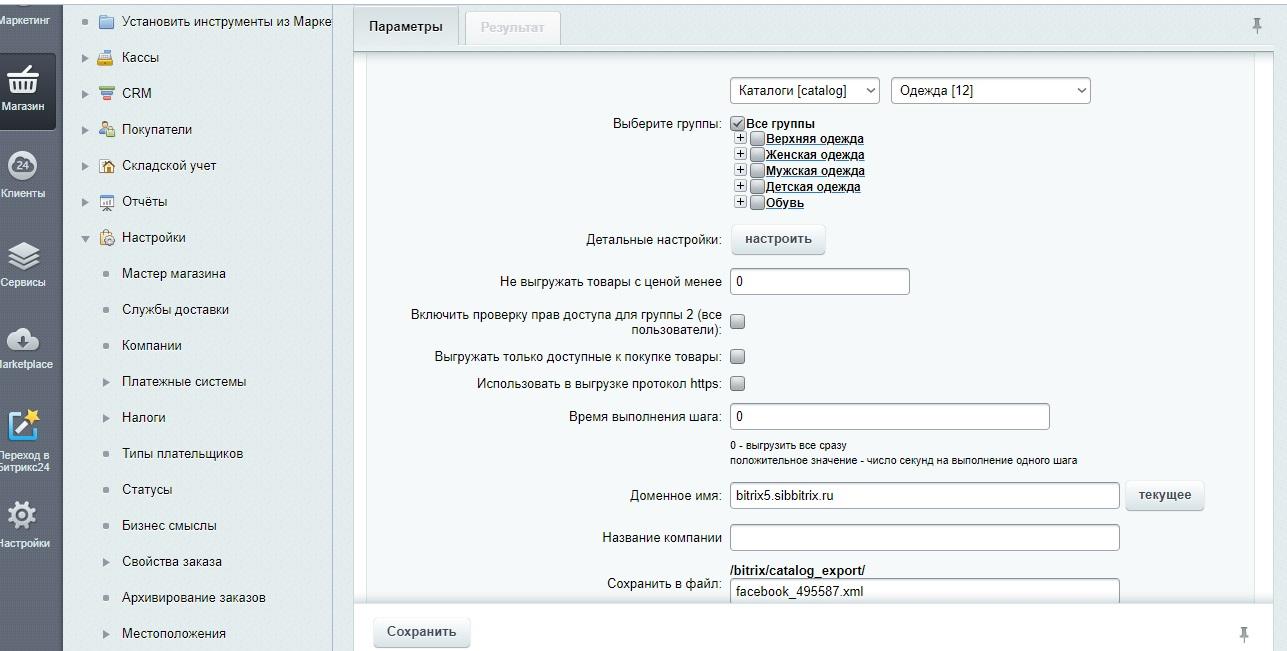Enable https protocol in export checkbox
Image resolution: width=1287 pixels, height=651 pixels.
[738, 383]
